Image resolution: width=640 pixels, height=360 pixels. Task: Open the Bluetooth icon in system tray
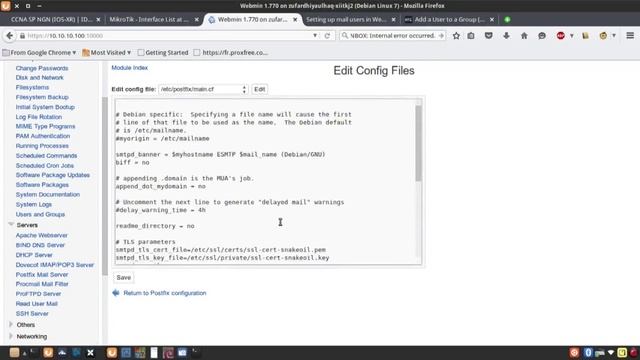[588, 352]
